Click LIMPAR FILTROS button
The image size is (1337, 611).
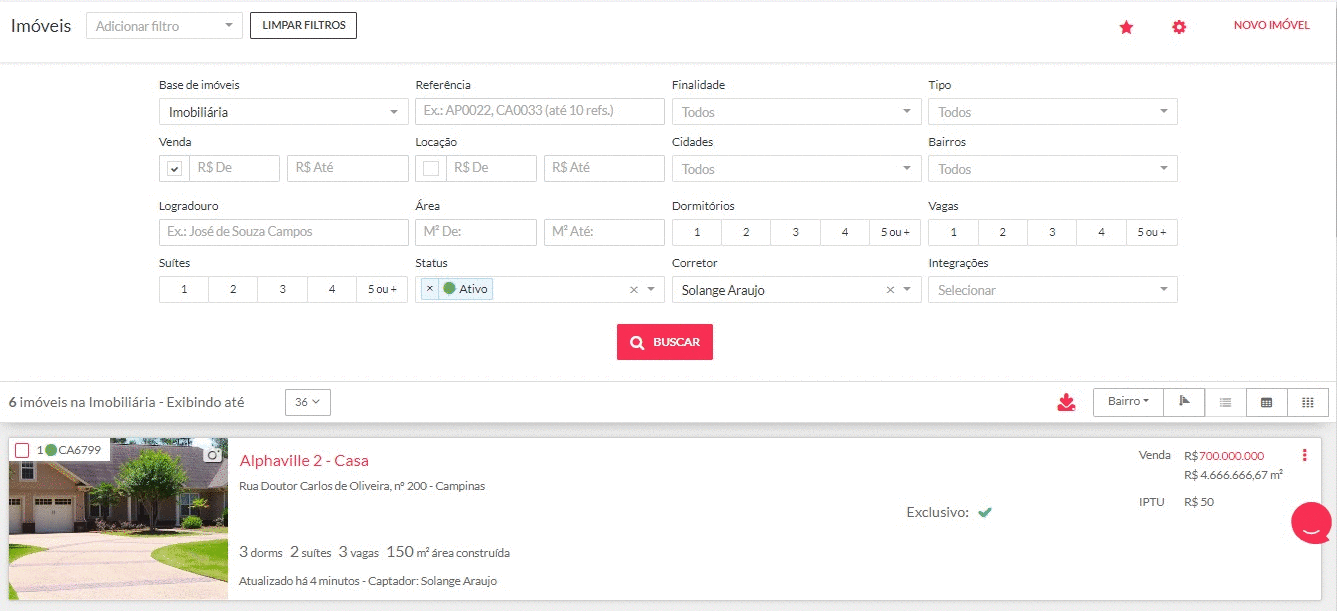[x=303, y=26]
